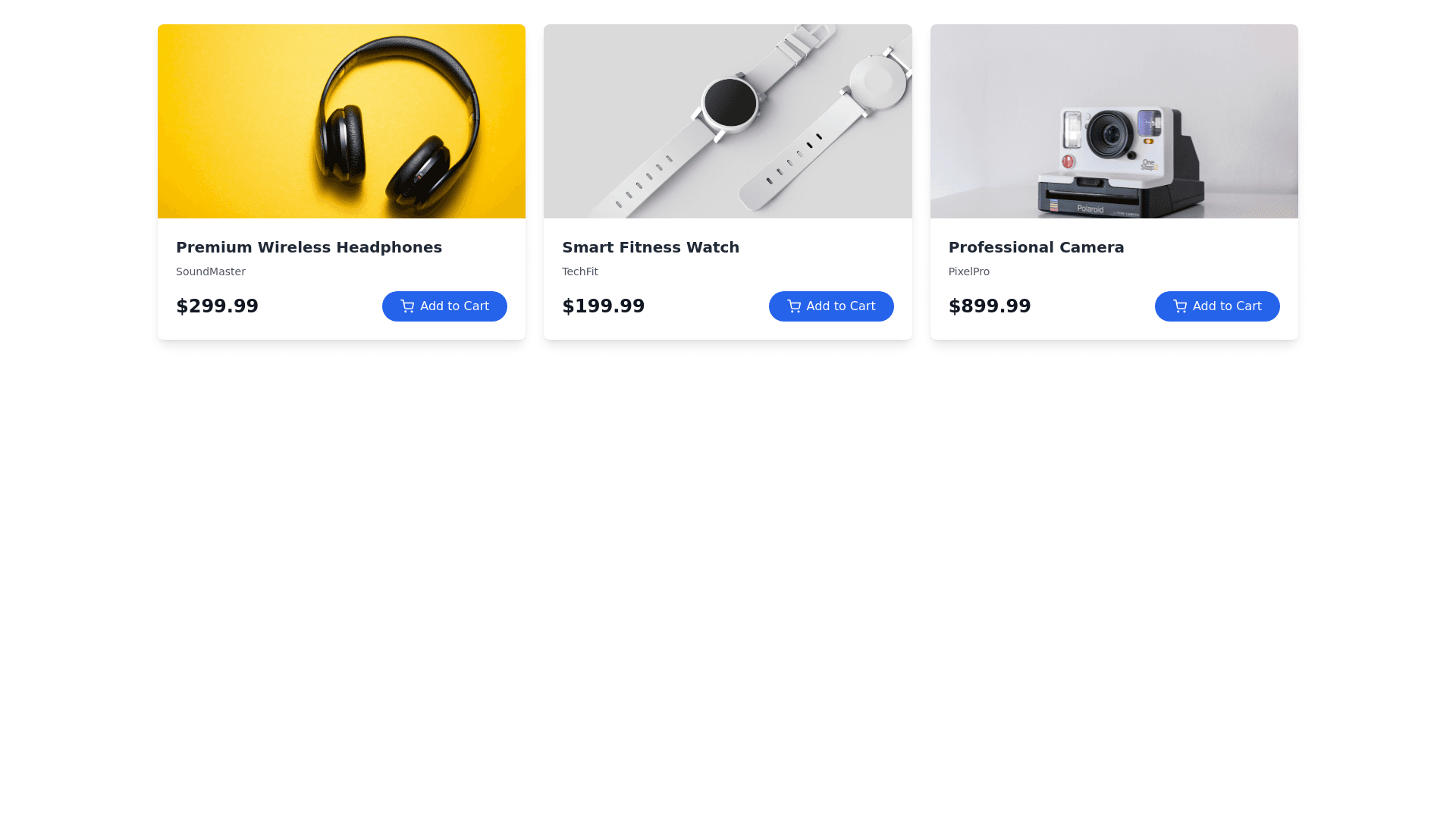This screenshot has width=1456, height=819.
Task: Click cart icon on Fitness Watch button
Action: (794, 306)
